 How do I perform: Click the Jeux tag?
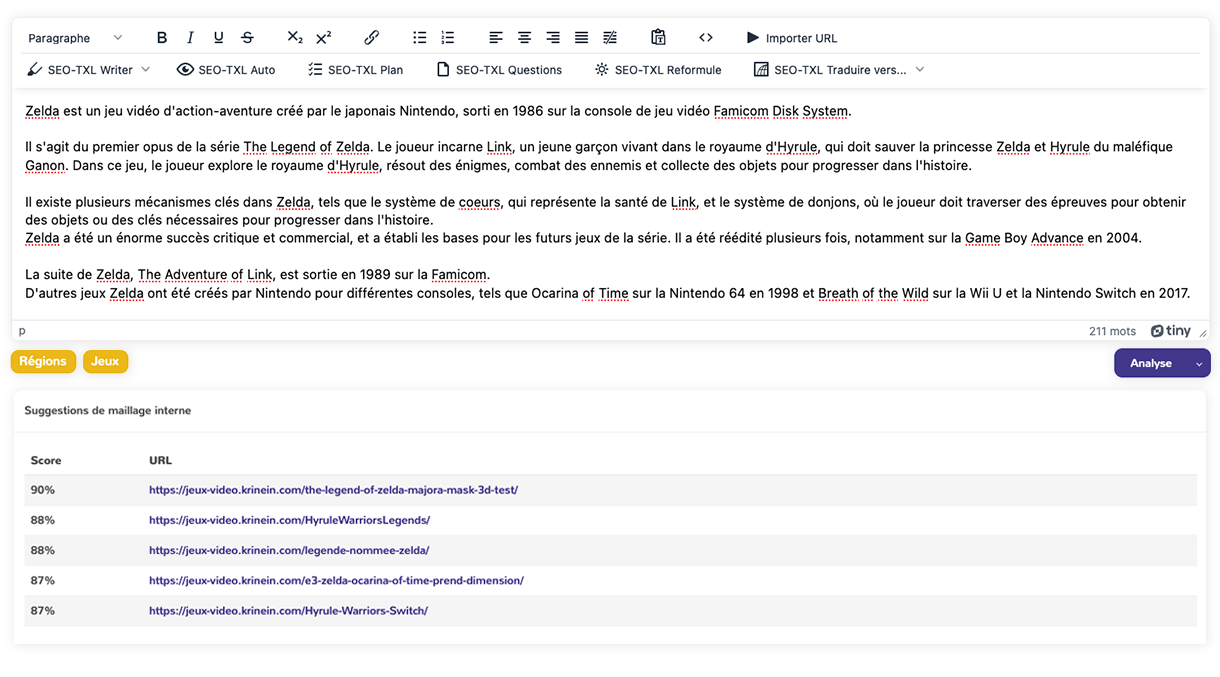(x=105, y=361)
